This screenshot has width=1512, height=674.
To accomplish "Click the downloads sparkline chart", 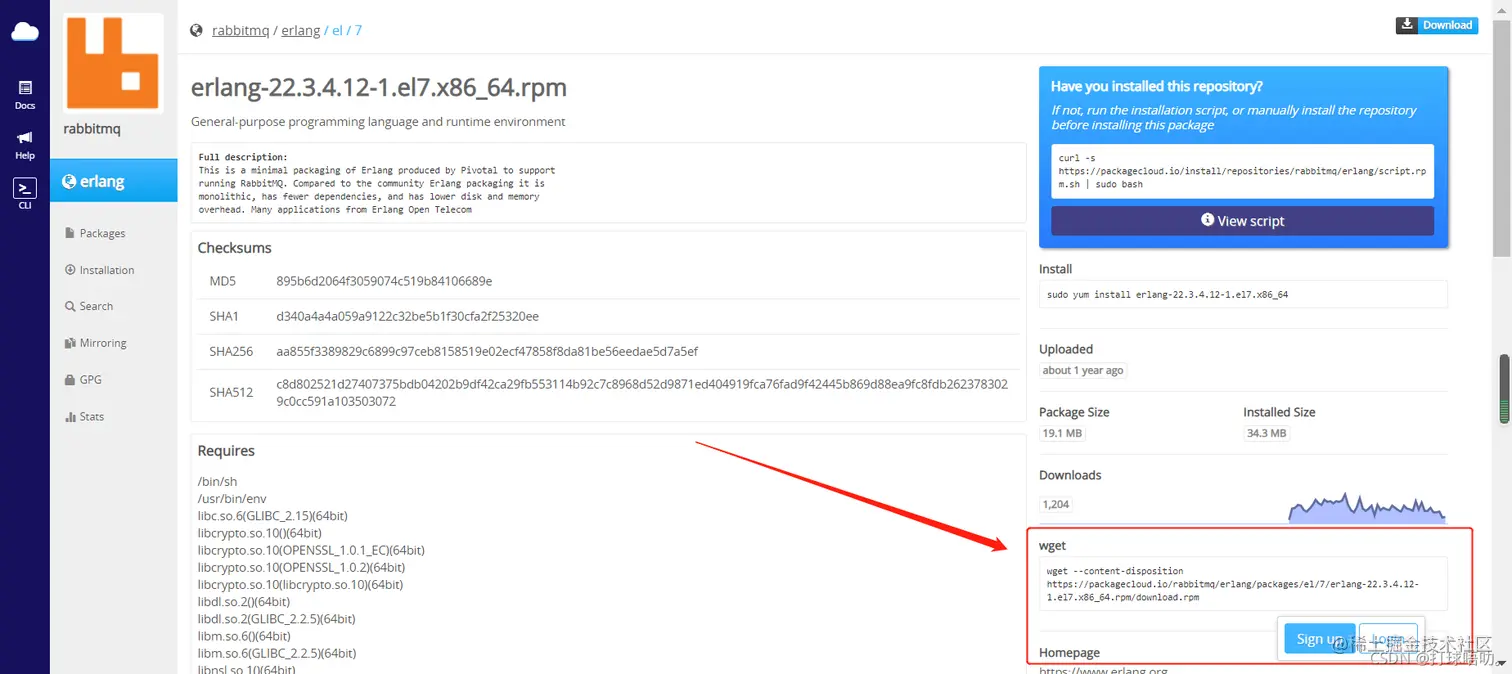I will pos(1367,507).
